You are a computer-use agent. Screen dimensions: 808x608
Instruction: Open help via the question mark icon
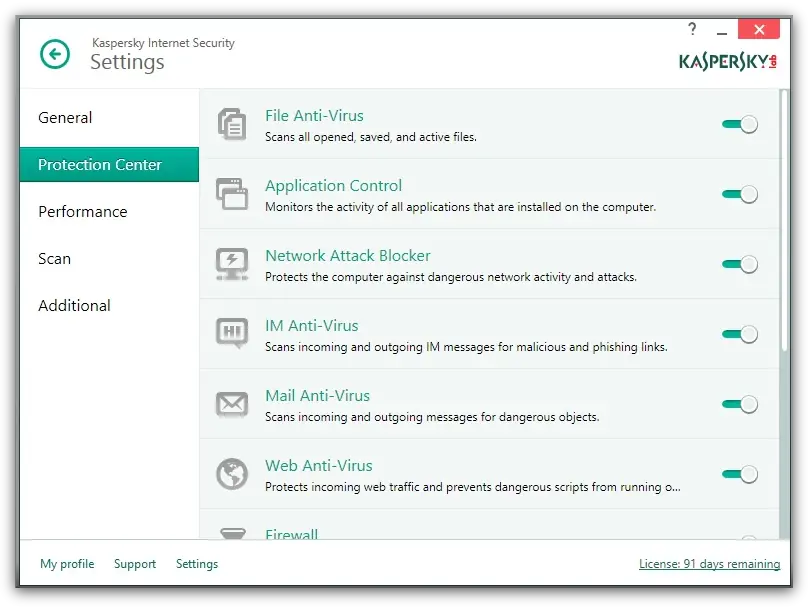pyautogui.click(x=692, y=29)
